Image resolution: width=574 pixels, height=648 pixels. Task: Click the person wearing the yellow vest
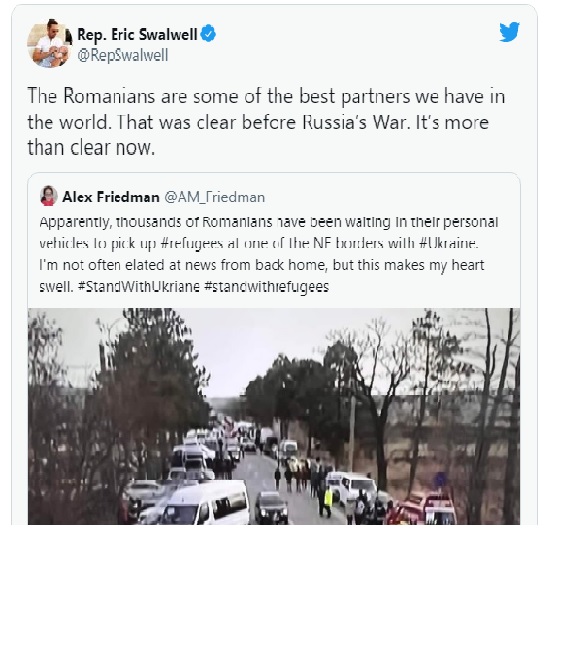(328, 501)
